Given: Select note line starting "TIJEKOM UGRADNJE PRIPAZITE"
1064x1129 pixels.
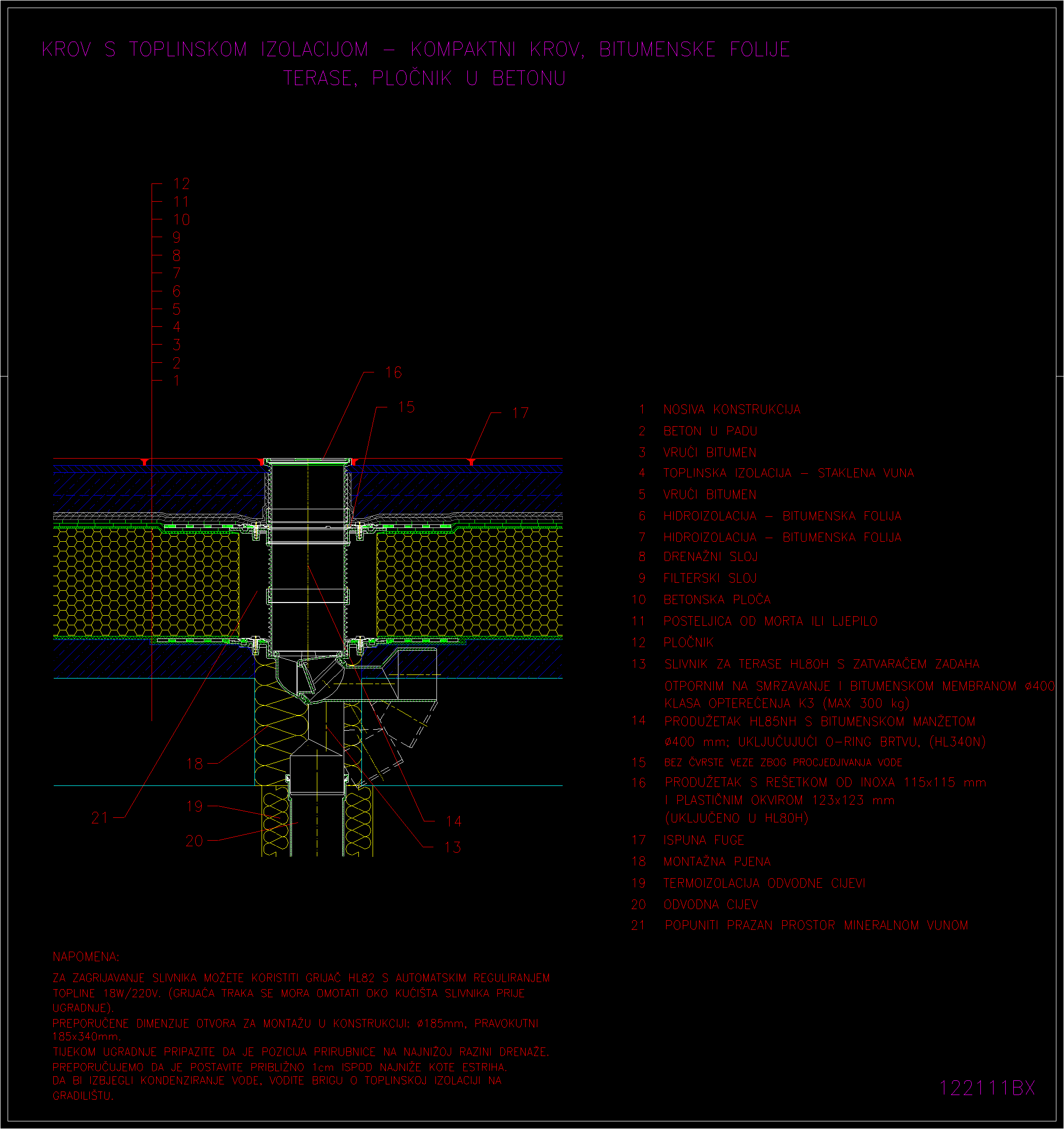Looking at the screenshot, I should (x=301, y=1052).
